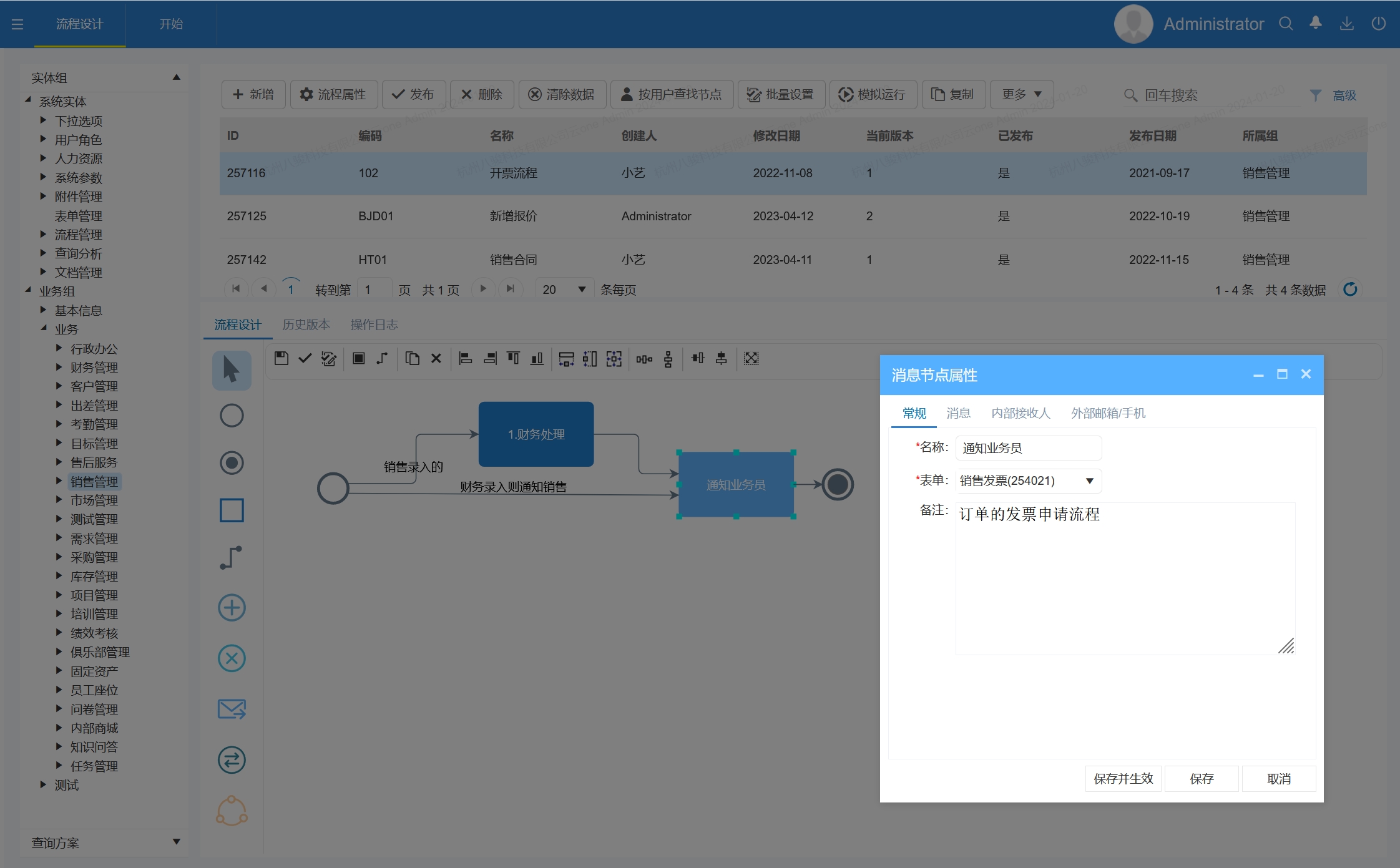Select the pointer arrow tool in palette
The height and width of the screenshot is (868, 1400).
232,370
